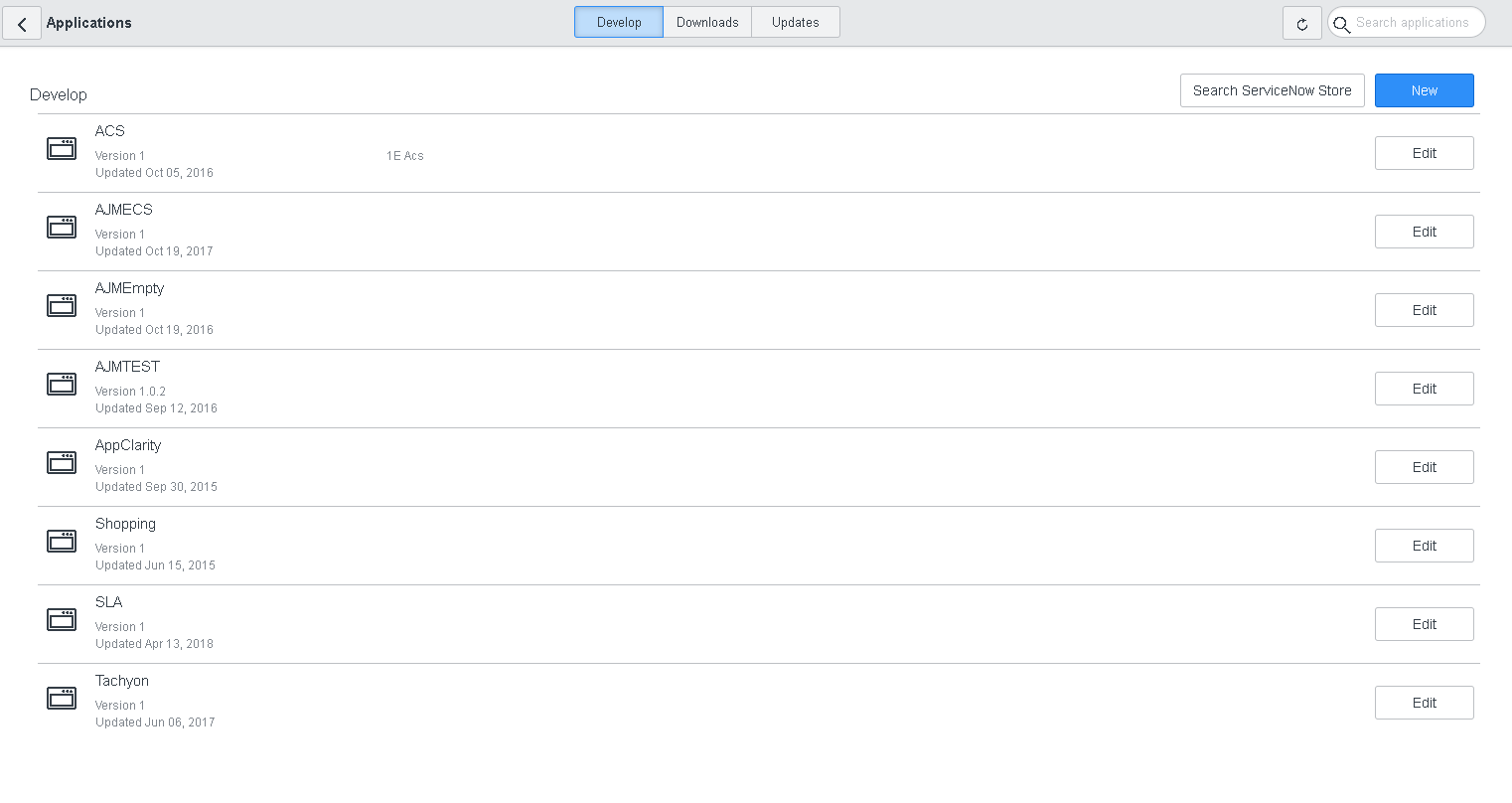The image size is (1512, 803).
Task: Edit the AppClarity application
Action: point(1424,467)
